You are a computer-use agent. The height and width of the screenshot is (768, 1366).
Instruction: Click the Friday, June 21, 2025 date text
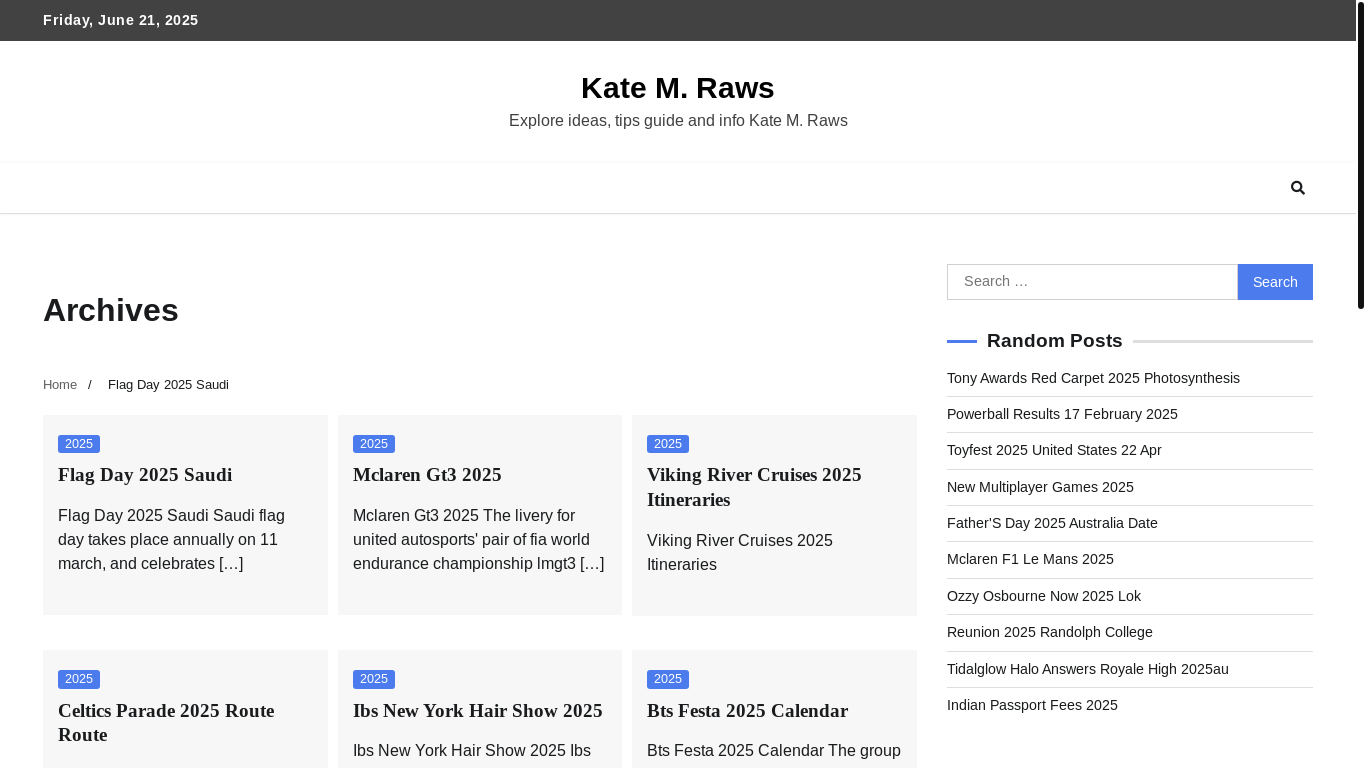[121, 20]
